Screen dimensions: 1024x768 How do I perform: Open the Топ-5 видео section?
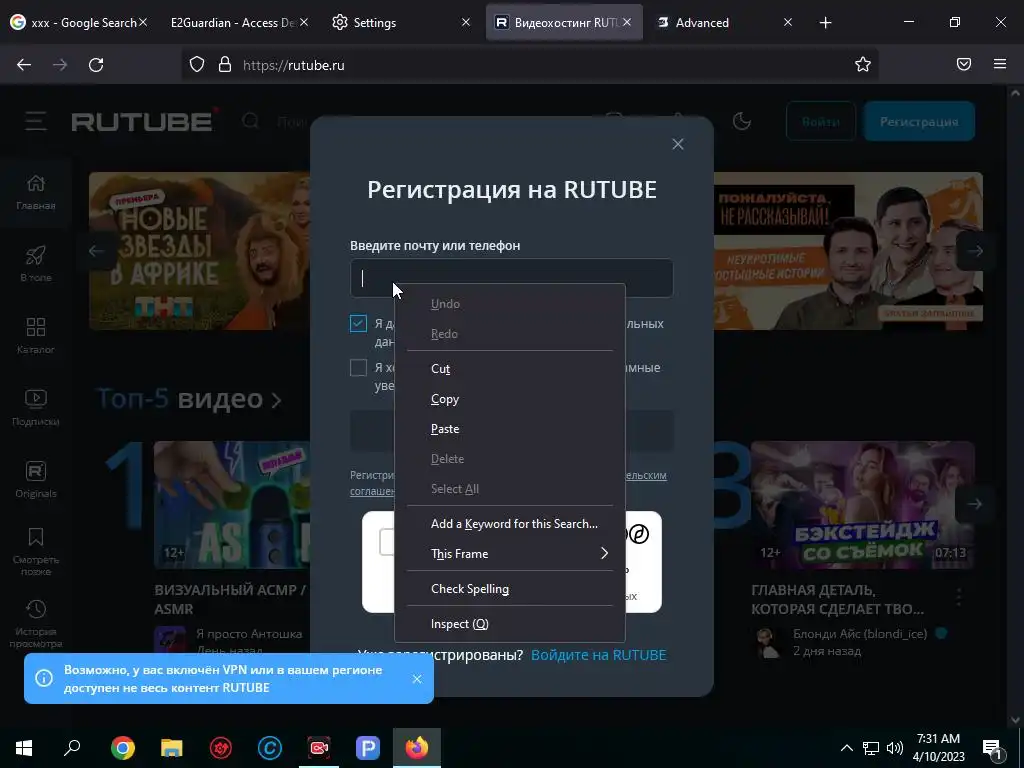[x=189, y=398]
